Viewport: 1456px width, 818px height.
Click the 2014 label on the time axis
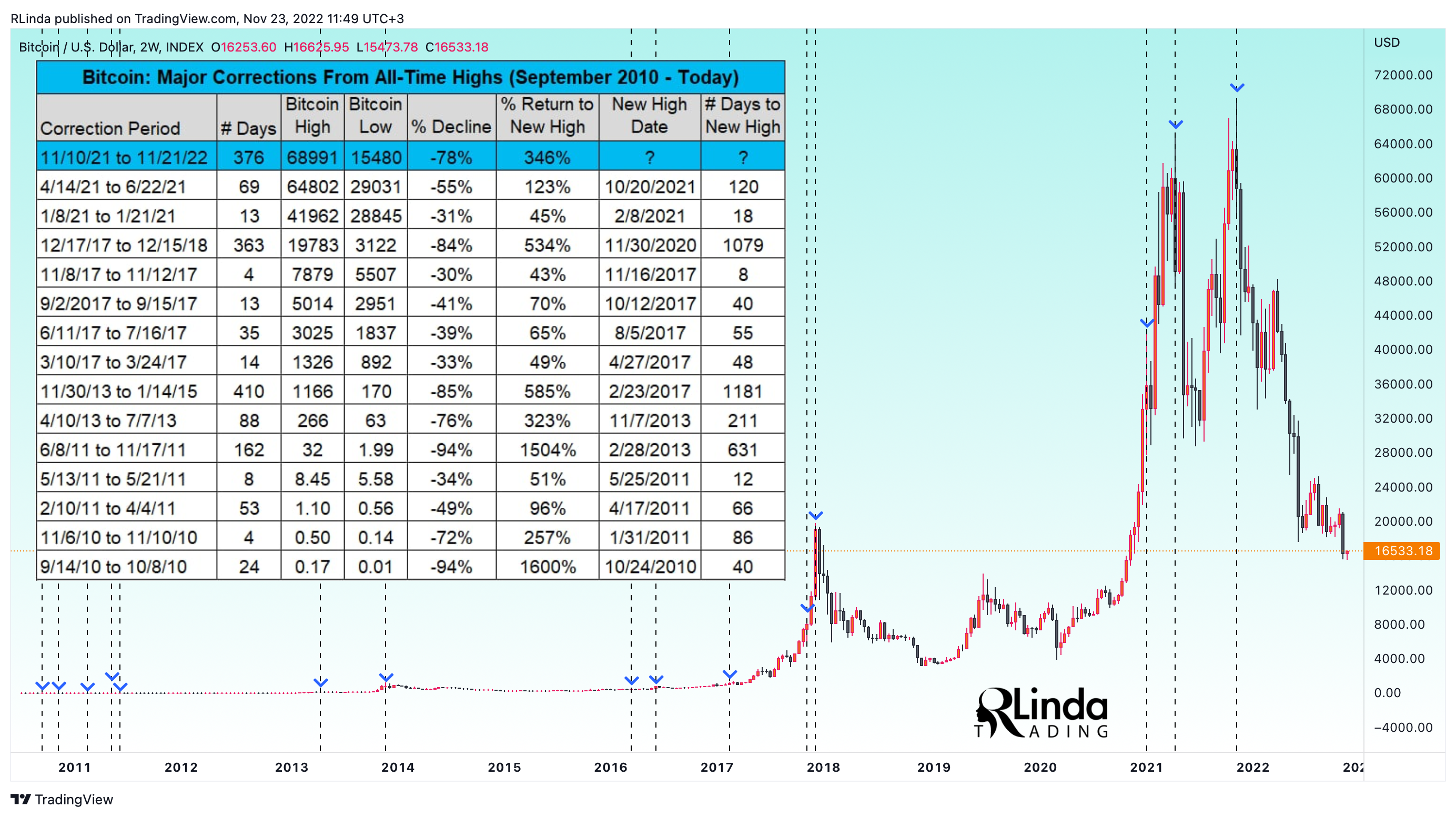pyautogui.click(x=398, y=767)
